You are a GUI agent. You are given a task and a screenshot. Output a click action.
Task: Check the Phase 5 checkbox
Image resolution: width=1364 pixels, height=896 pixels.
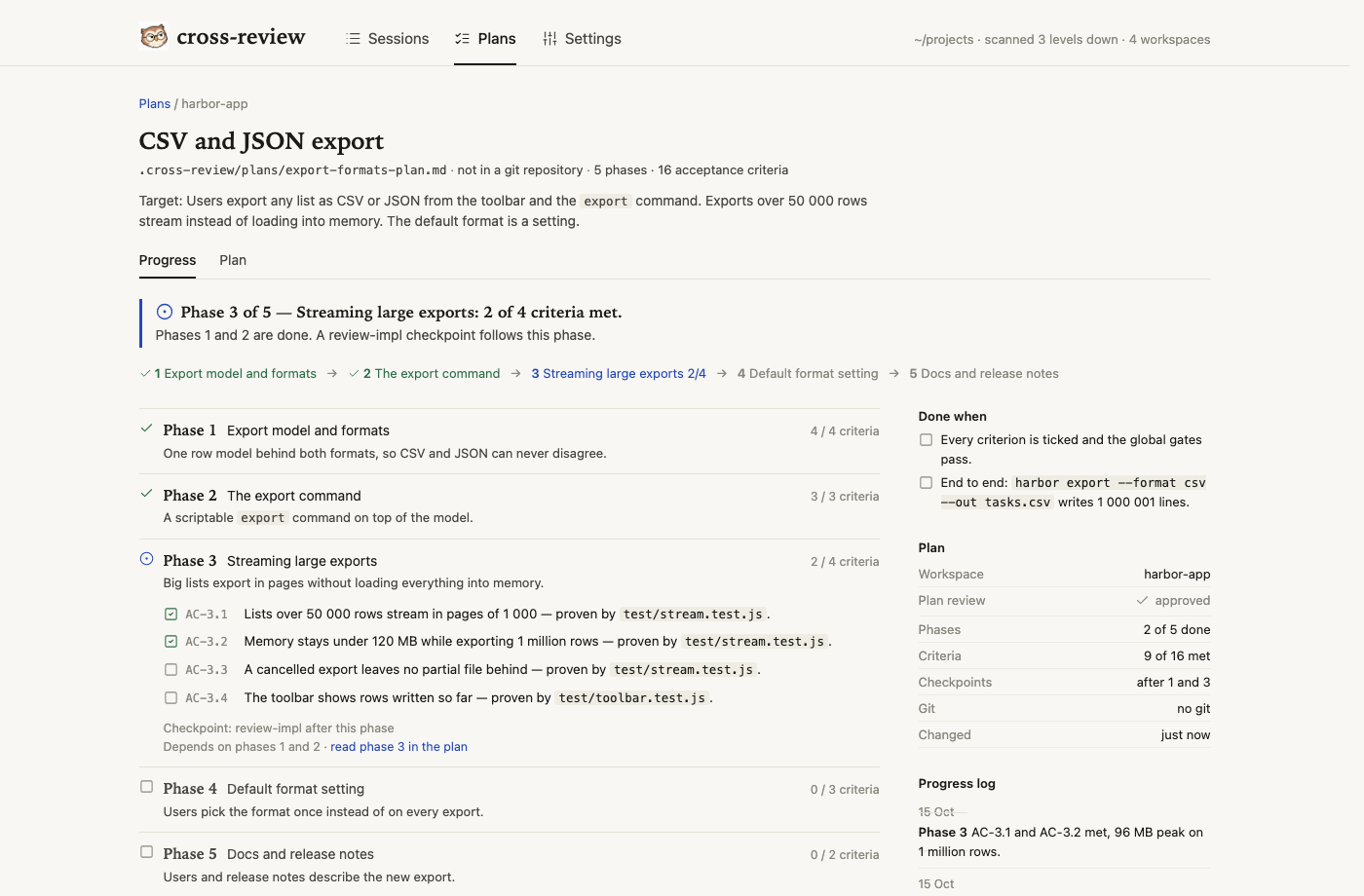[x=146, y=852]
